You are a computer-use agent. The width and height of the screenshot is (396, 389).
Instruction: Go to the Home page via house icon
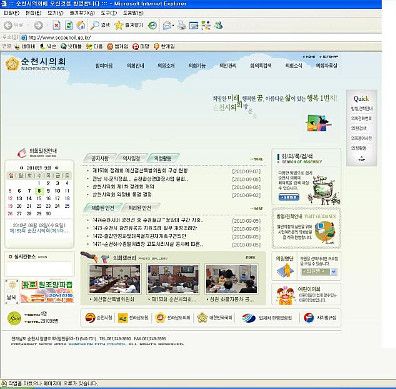(81, 25)
